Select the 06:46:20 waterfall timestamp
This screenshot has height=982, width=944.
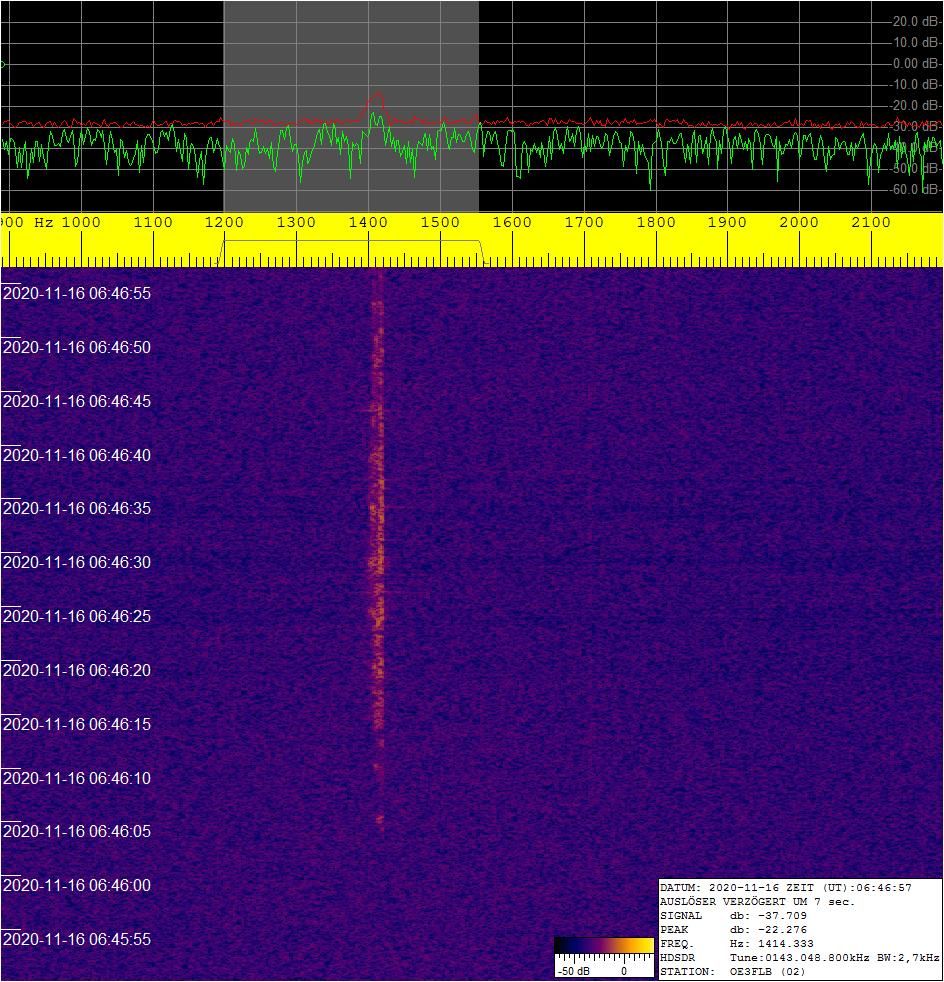pyautogui.click(x=77, y=670)
